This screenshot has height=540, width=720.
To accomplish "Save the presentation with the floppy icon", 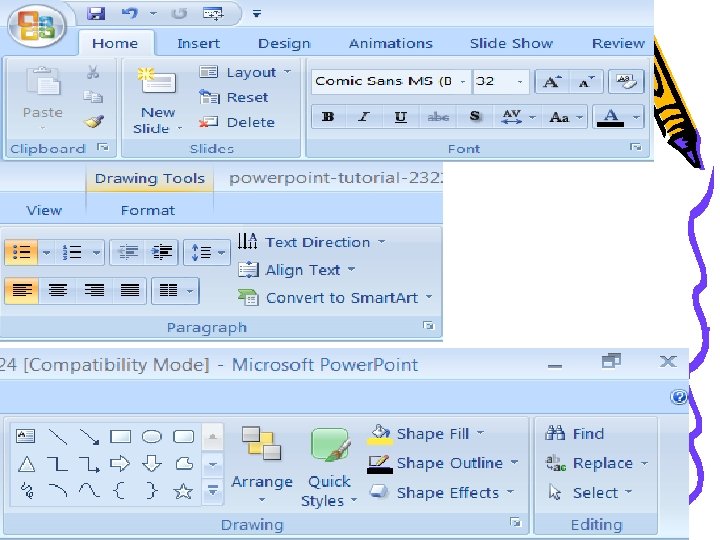I will (x=96, y=13).
